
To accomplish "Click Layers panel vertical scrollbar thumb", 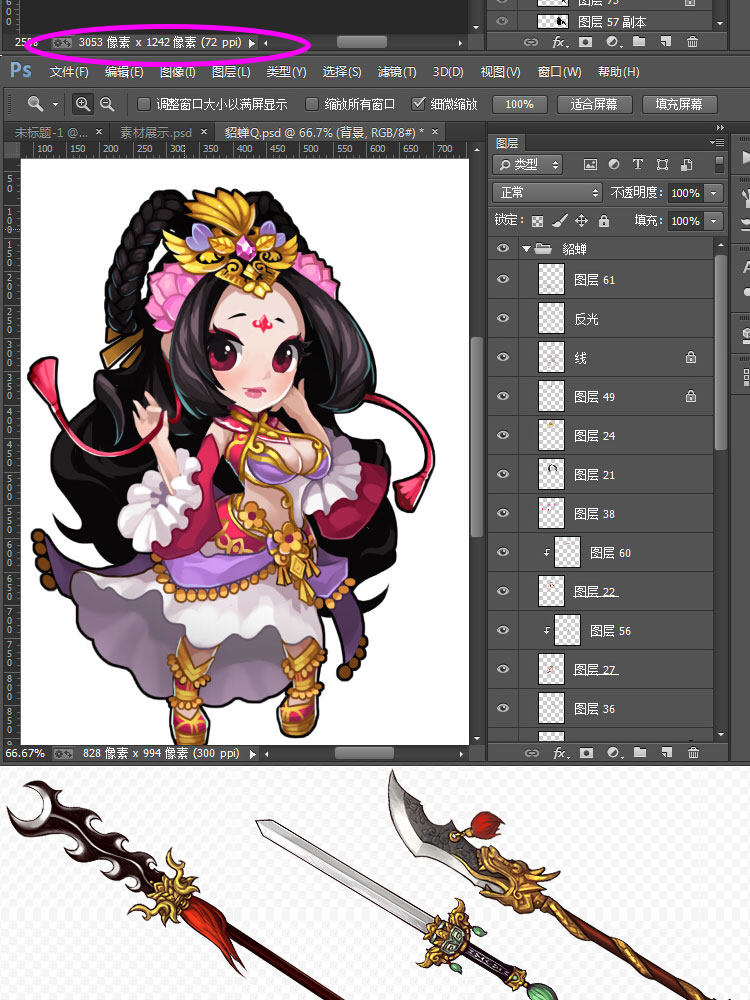I will coord(720,353).
